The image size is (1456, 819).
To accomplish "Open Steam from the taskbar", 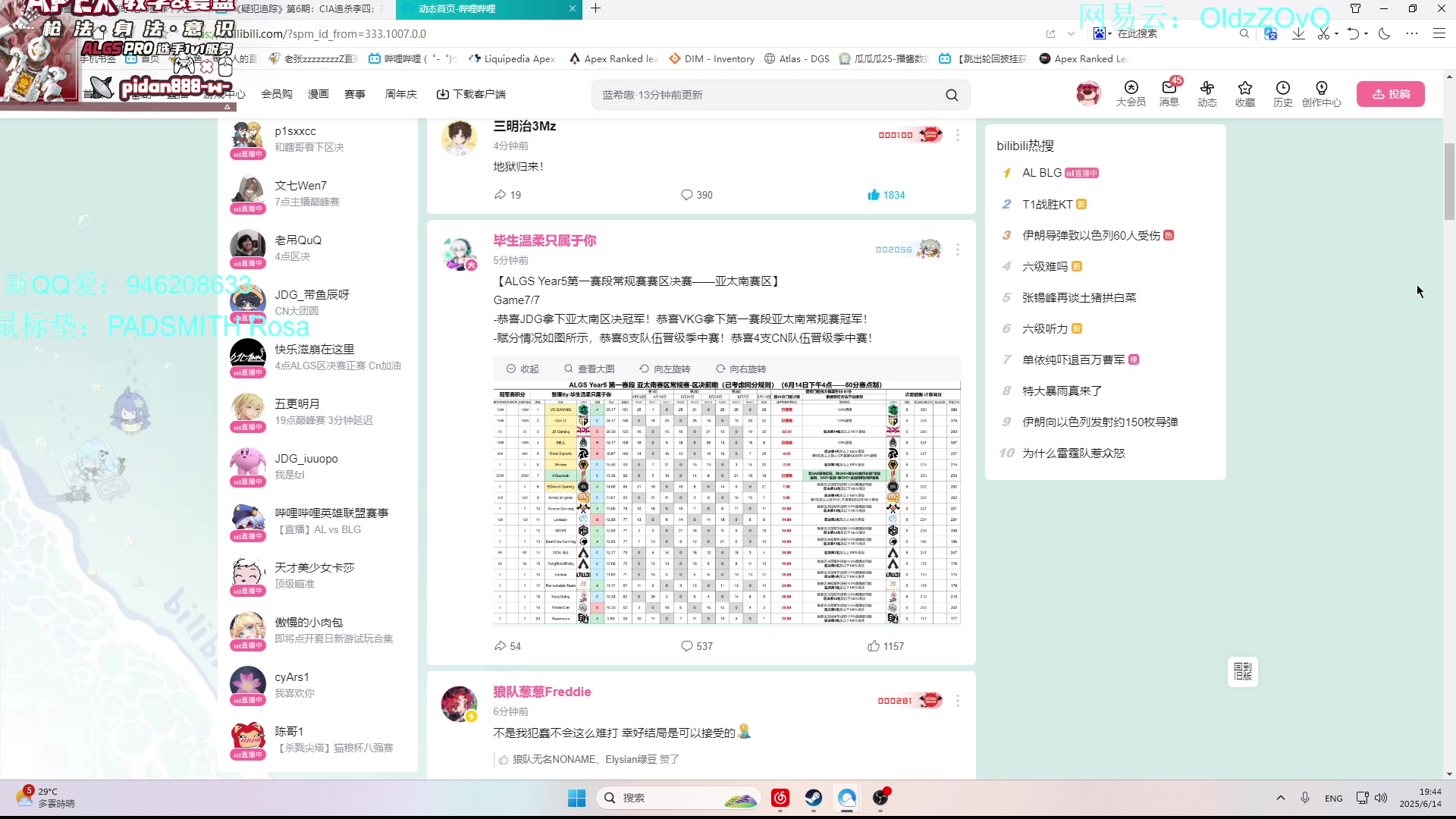I will [x=814, y=798].
